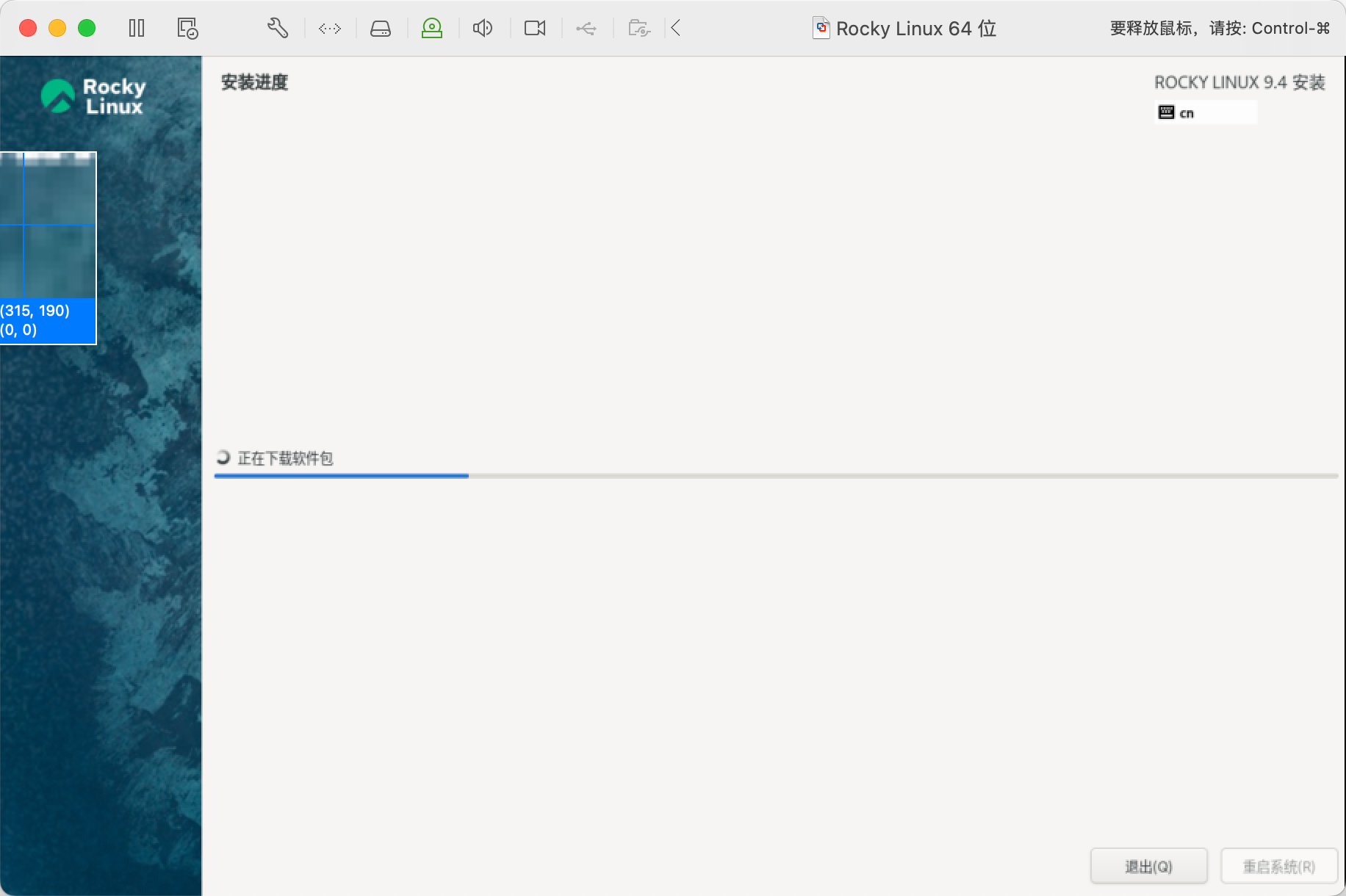This screenshot has width=1346, height=896.
Task: Click the sound speaker icon
Action: coord(483,29)
